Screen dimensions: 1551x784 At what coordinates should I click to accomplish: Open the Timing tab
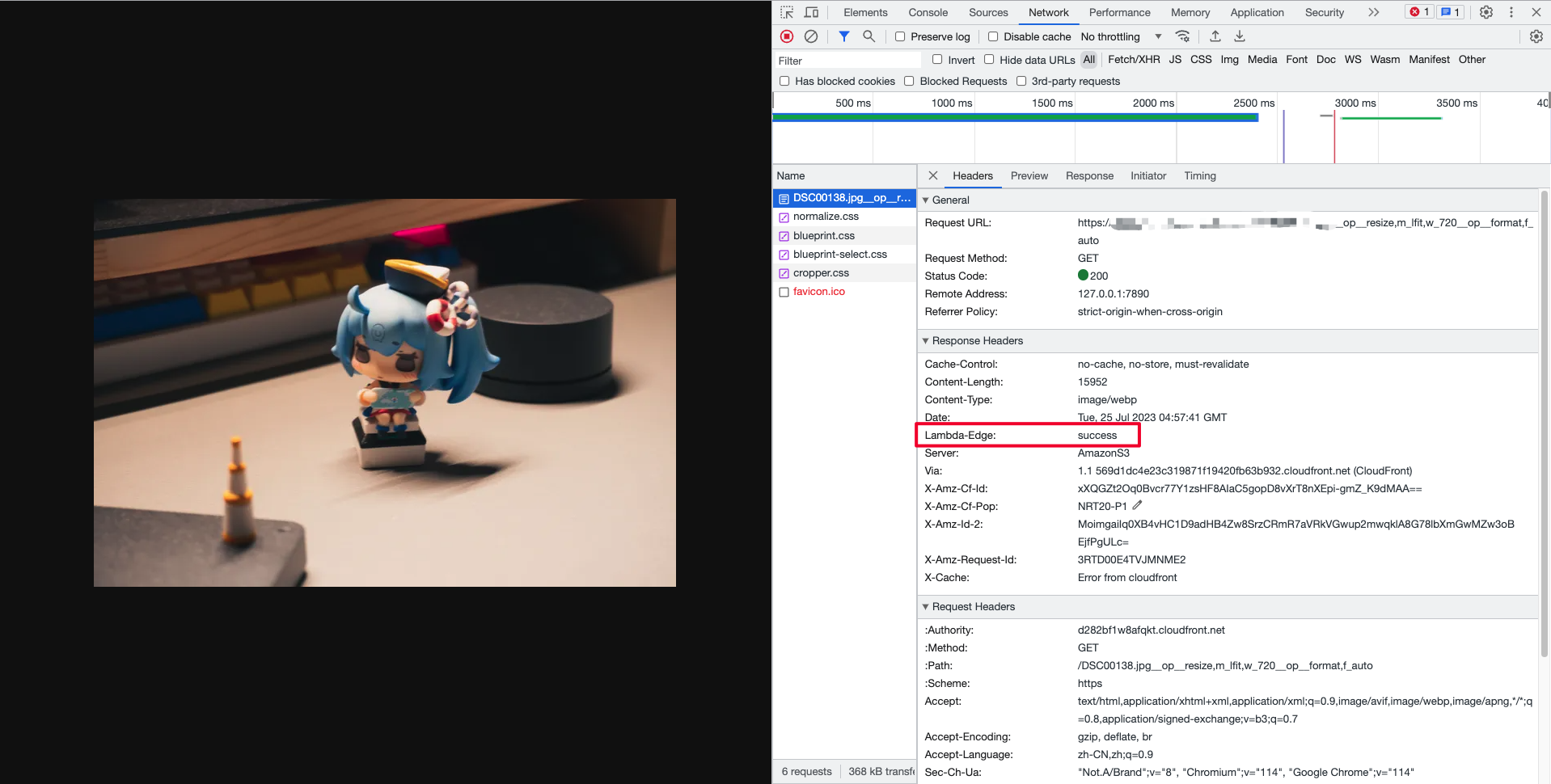click(x=1200, y=175)
